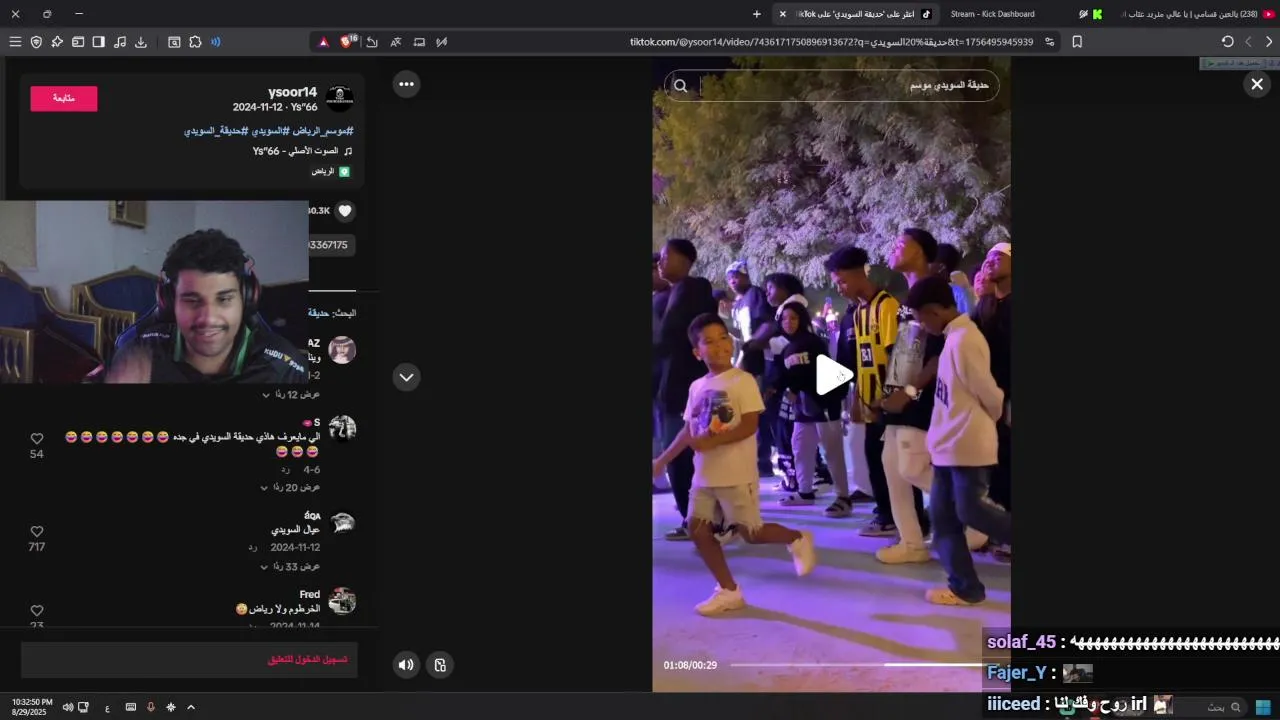Click the cast screen icon in address bar
The image size is (1280, 720).
[x=419, y=42]
